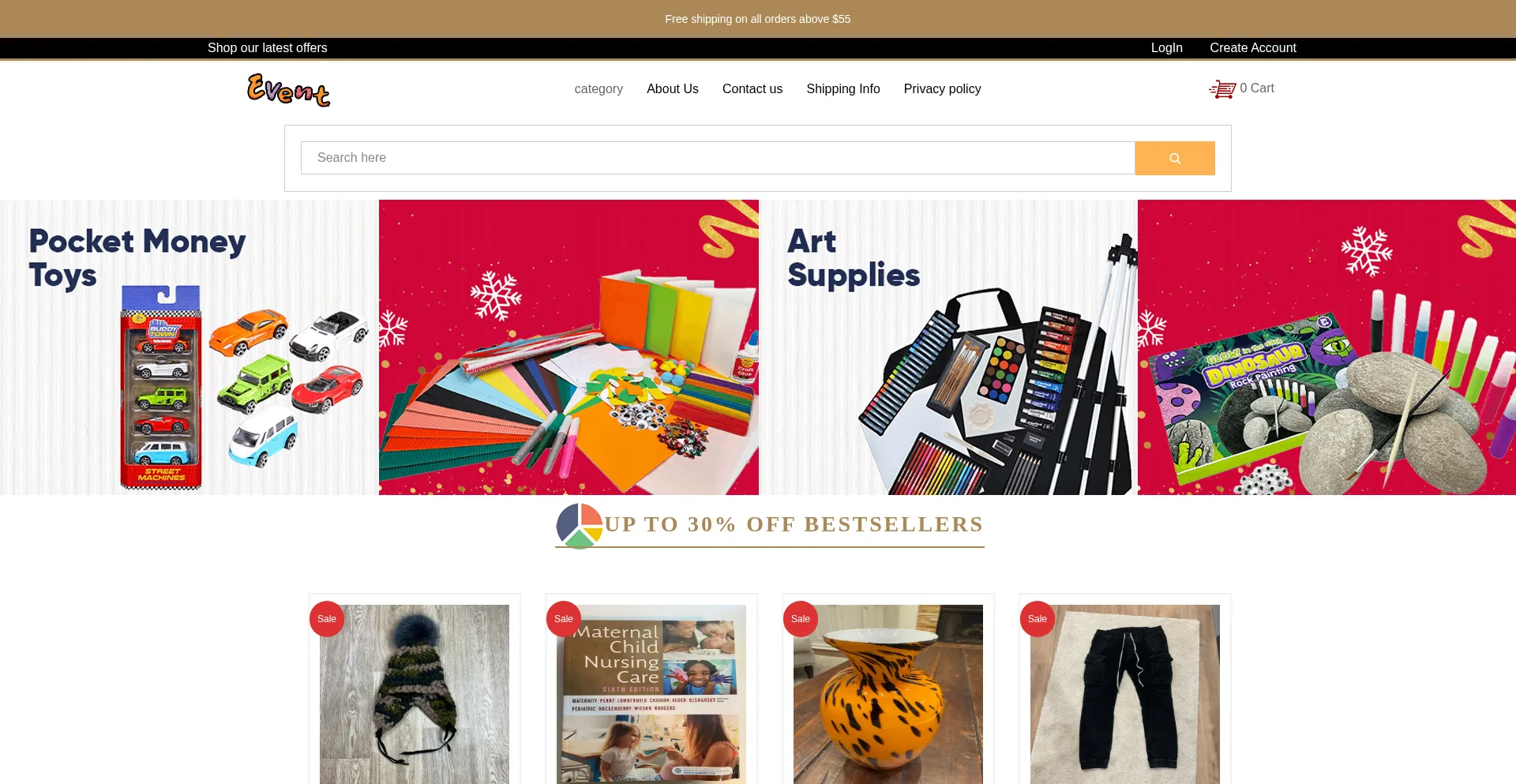Click the Sale badge on the nursing book
This screenshot has width=1516, height=784.
[x=564, y=619]
